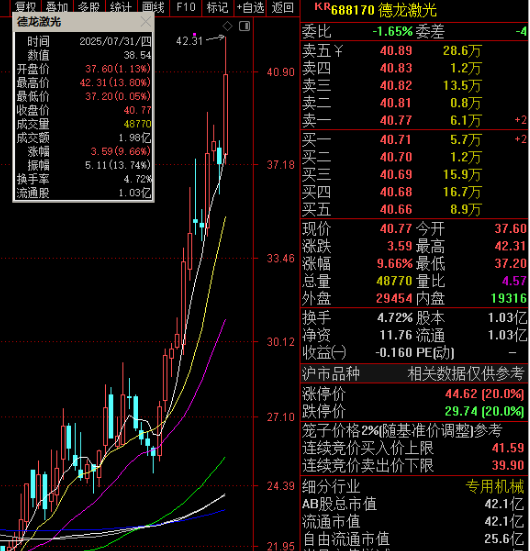Screen dimensions: 530x551
Task: Click the 叠加 toolbar button
Action: coord(57,7)
